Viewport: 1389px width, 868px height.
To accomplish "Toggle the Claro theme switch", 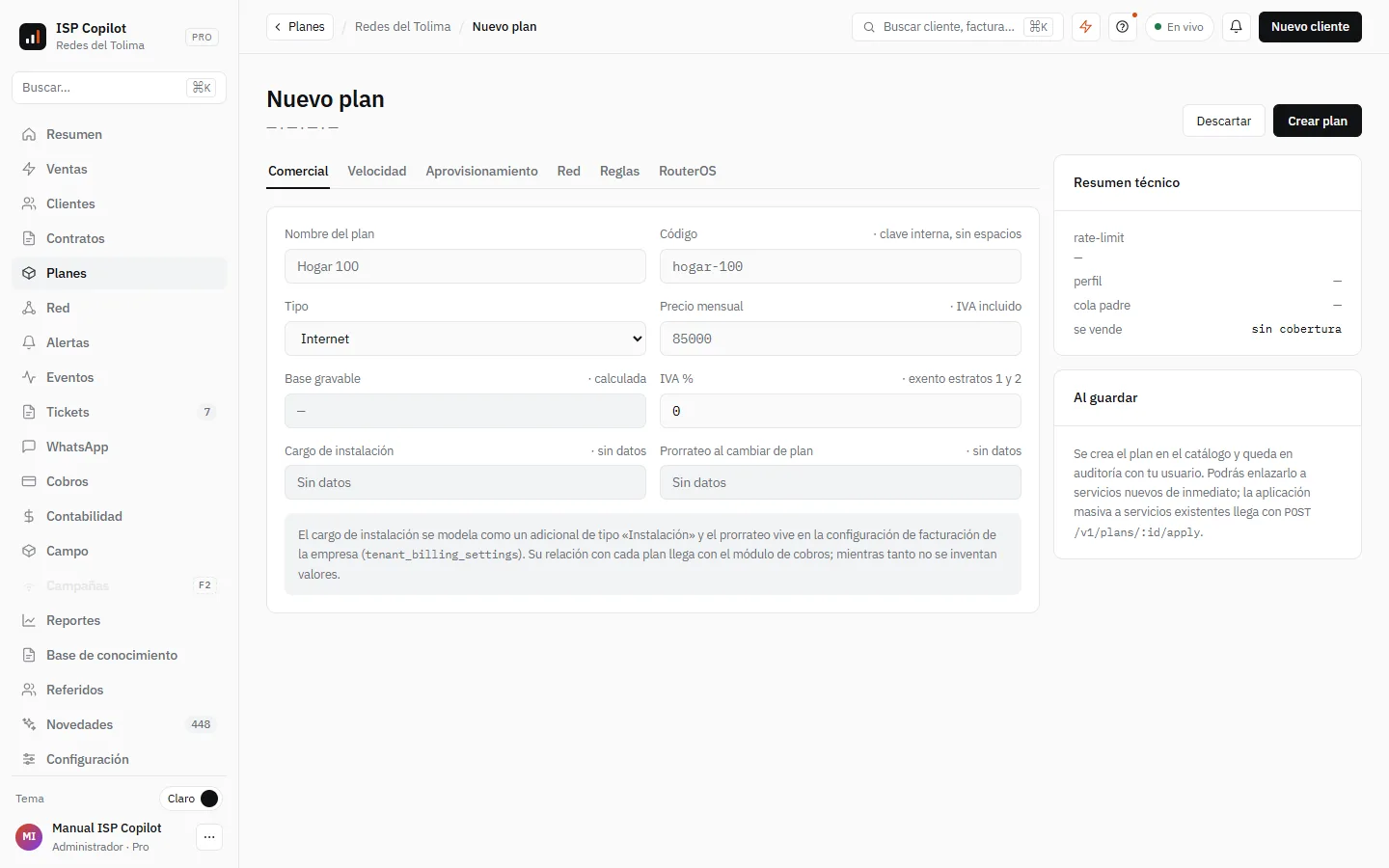I will [191, 799].
